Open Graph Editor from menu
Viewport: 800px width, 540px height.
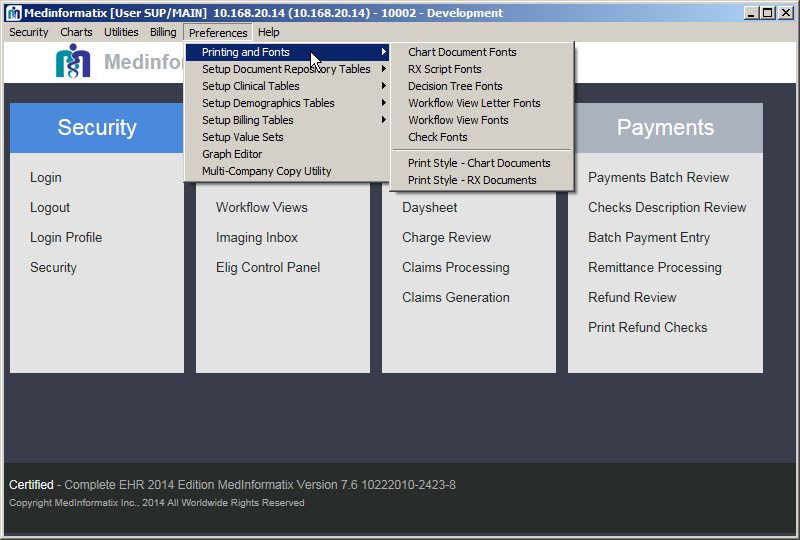(287, 154)
